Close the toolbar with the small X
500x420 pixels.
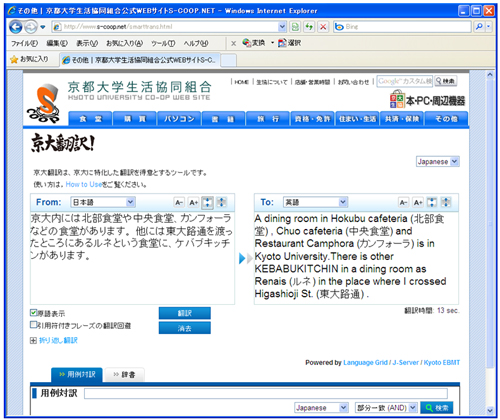[x=234, y=43]
